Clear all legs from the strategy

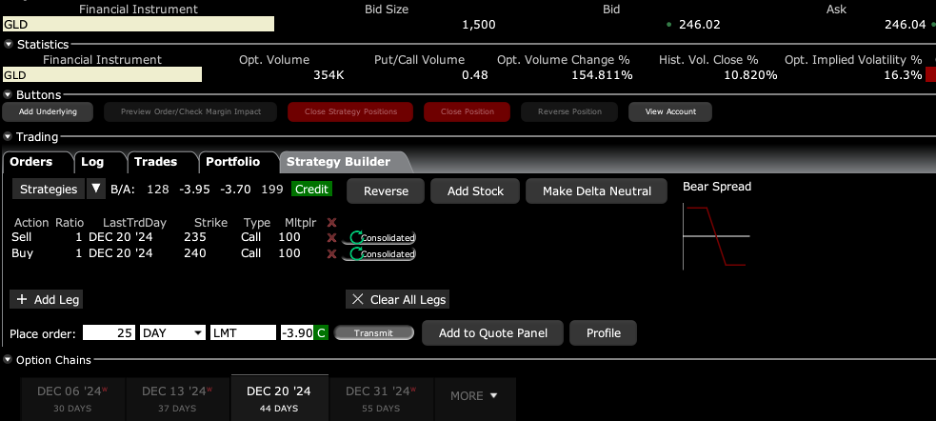pyautogui.click(x=398, y=299)
